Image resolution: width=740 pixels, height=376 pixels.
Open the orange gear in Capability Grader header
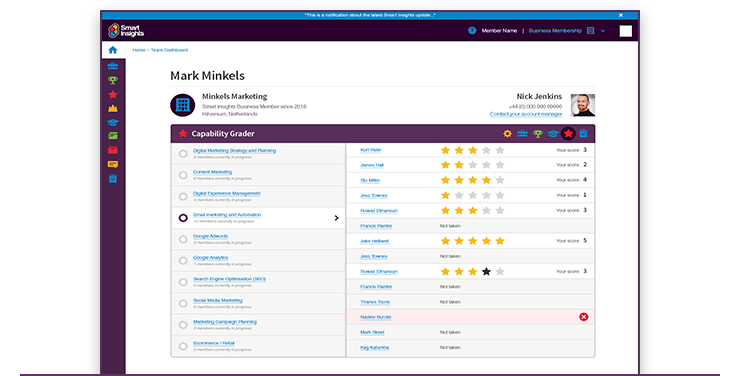pos(507,134)
